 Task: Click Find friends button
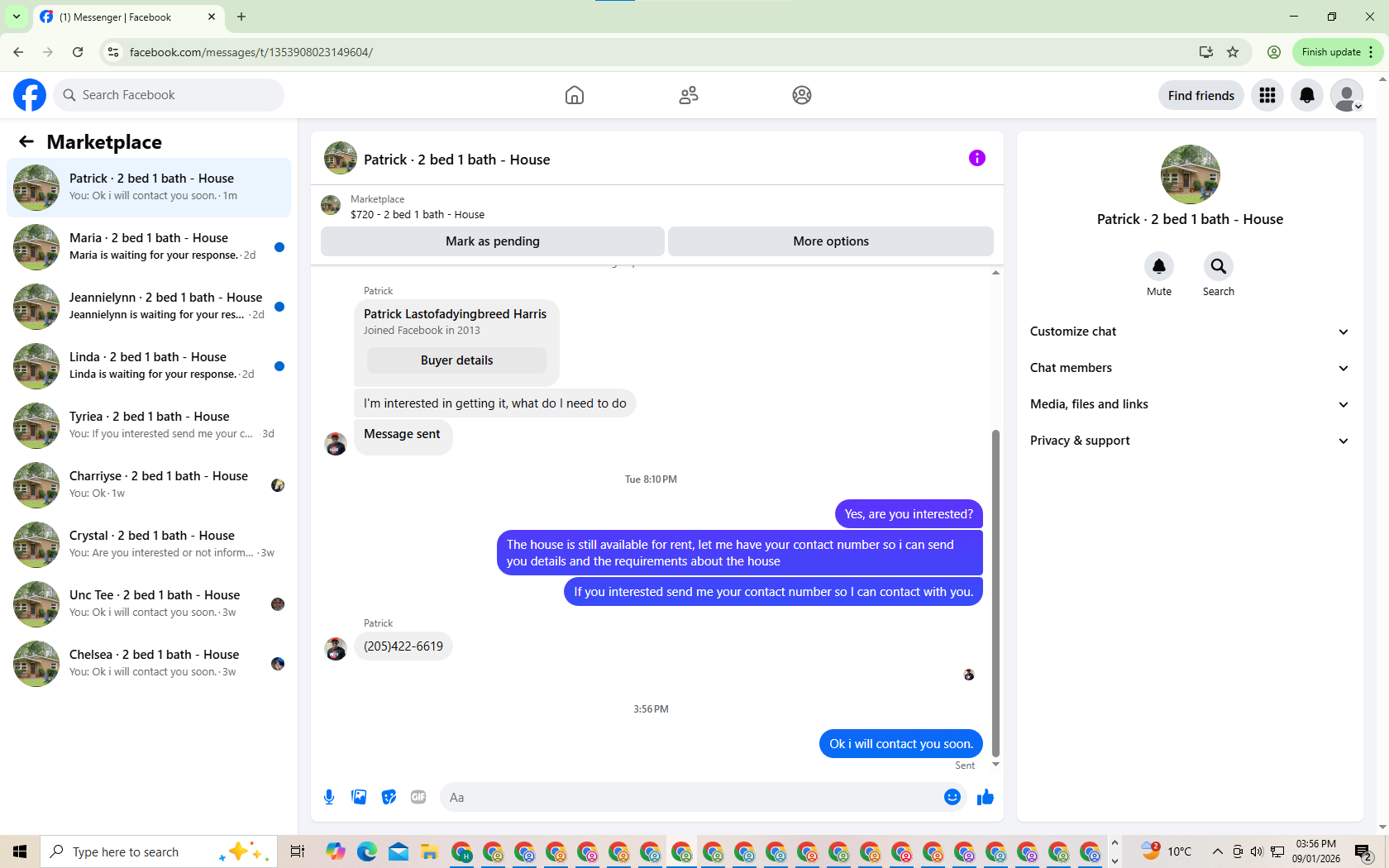(x=1200, y=95)
